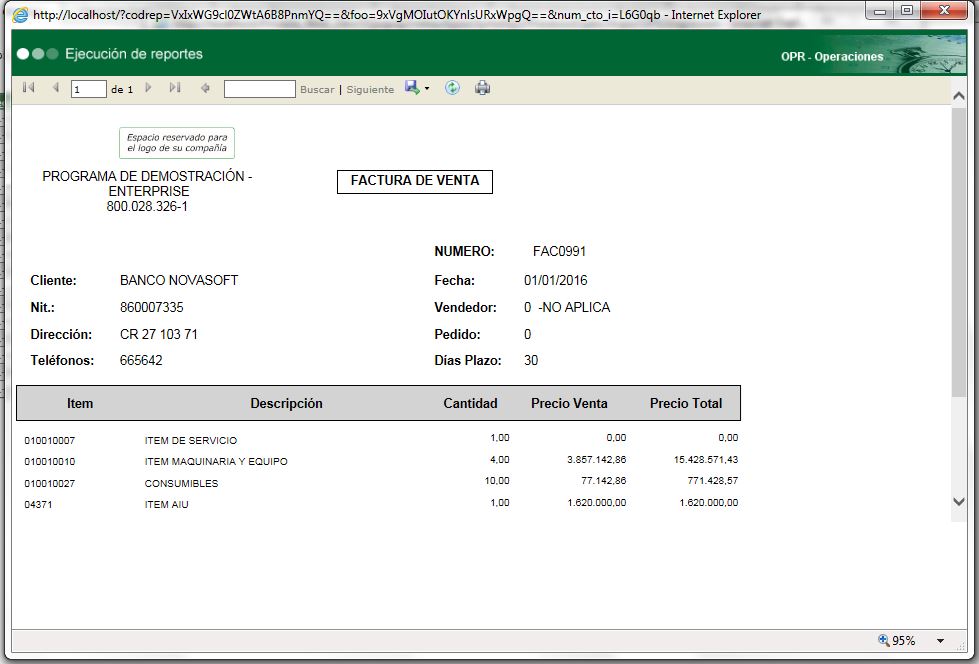Select vendor value 0 -NO APLICA
The height and width of the screenshot is (664, 979).
point(567,307)
